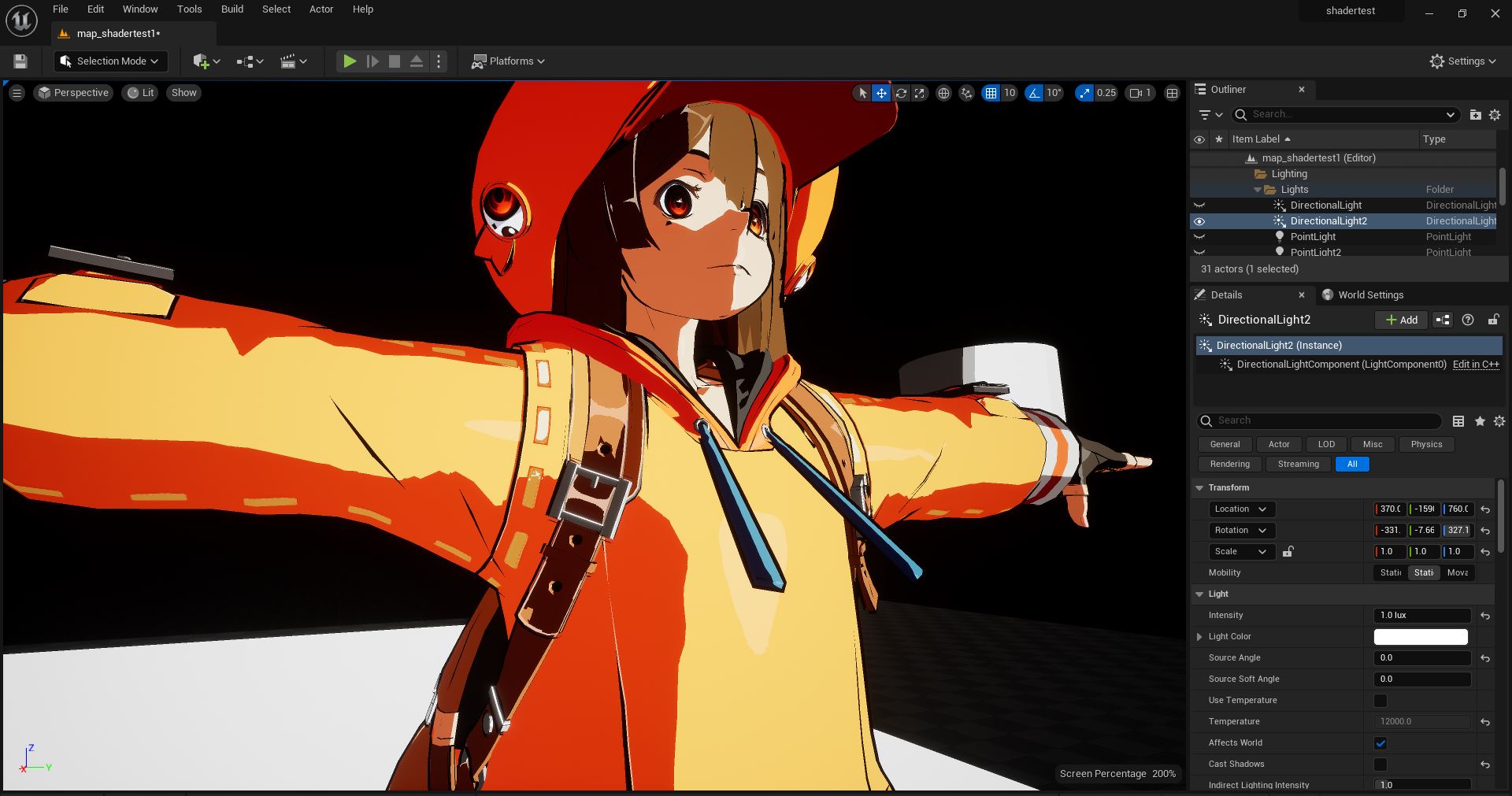Open the Blueprints toolbar menu

(250, 61)
